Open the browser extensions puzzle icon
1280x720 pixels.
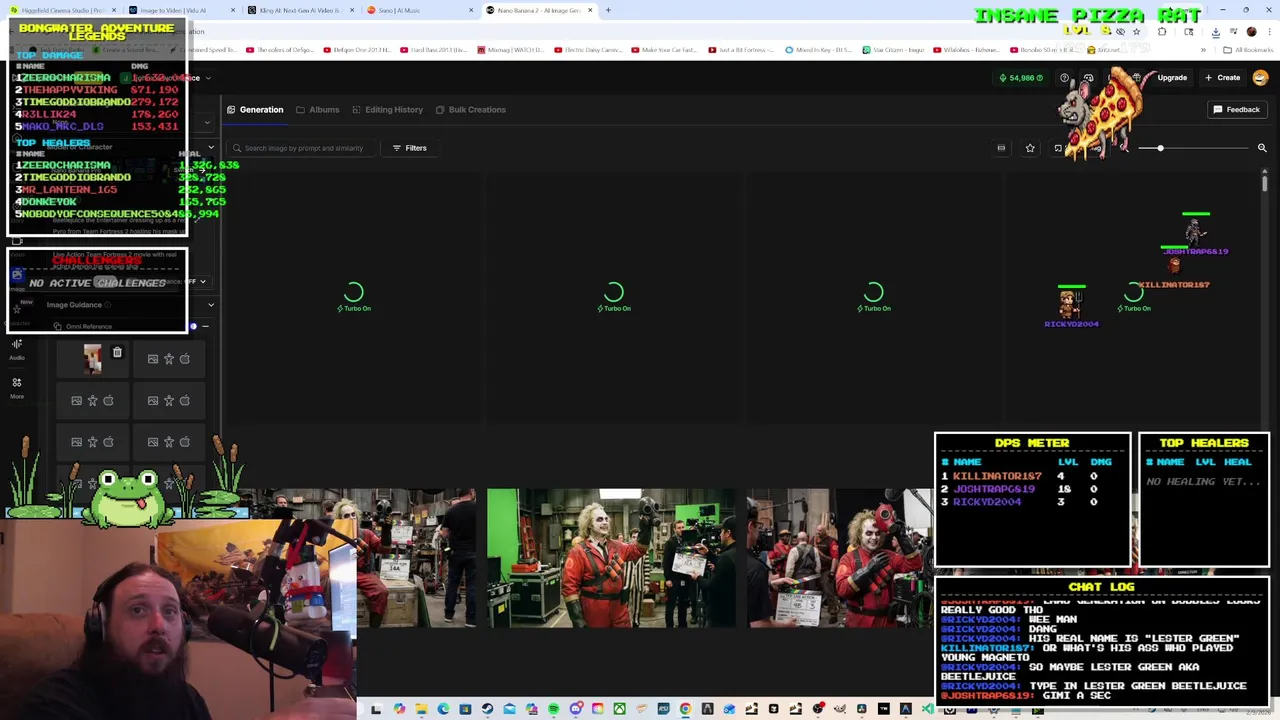point(1162,32)
